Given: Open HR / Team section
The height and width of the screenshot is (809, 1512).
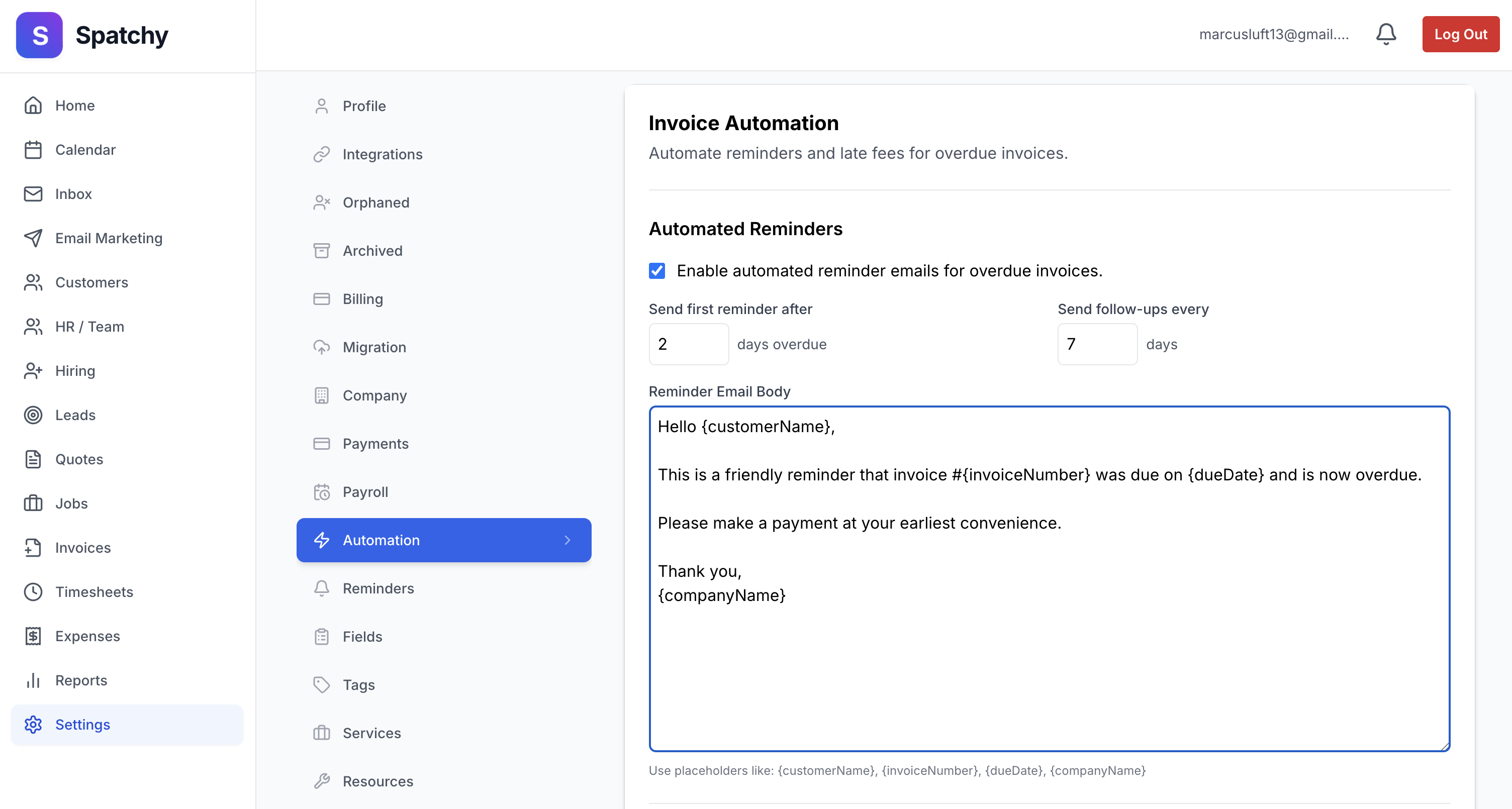Looking at the screenshot, I should point(127,327).
